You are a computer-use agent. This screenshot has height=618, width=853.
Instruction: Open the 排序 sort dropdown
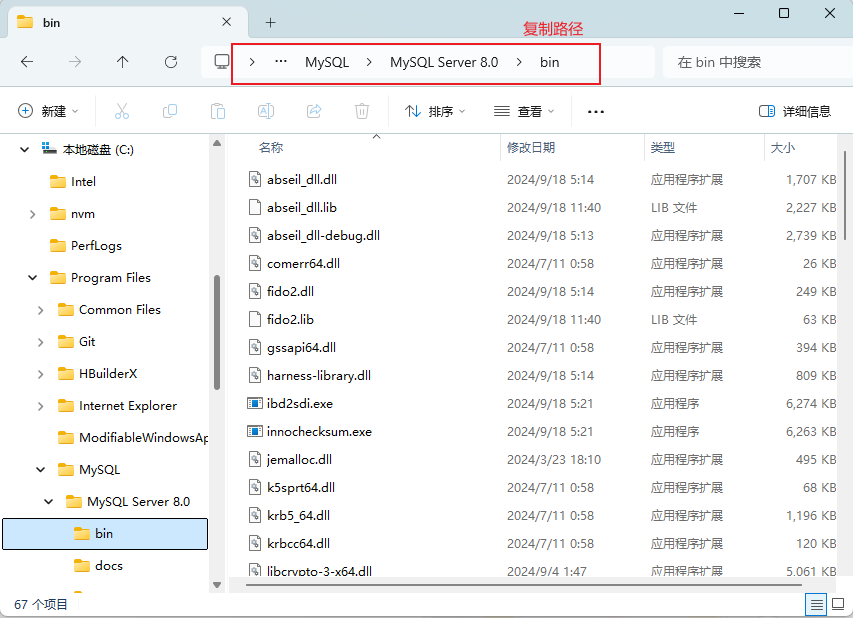click(434, 111)
